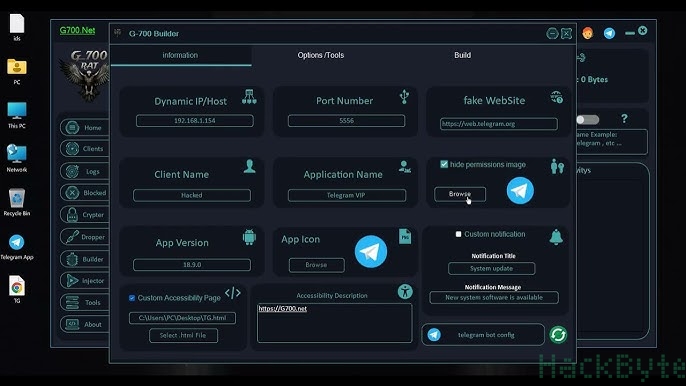Viewport: 686px width, 386px height.
Task: Click the person icon beside Client Name
Action: click(249, 166)
